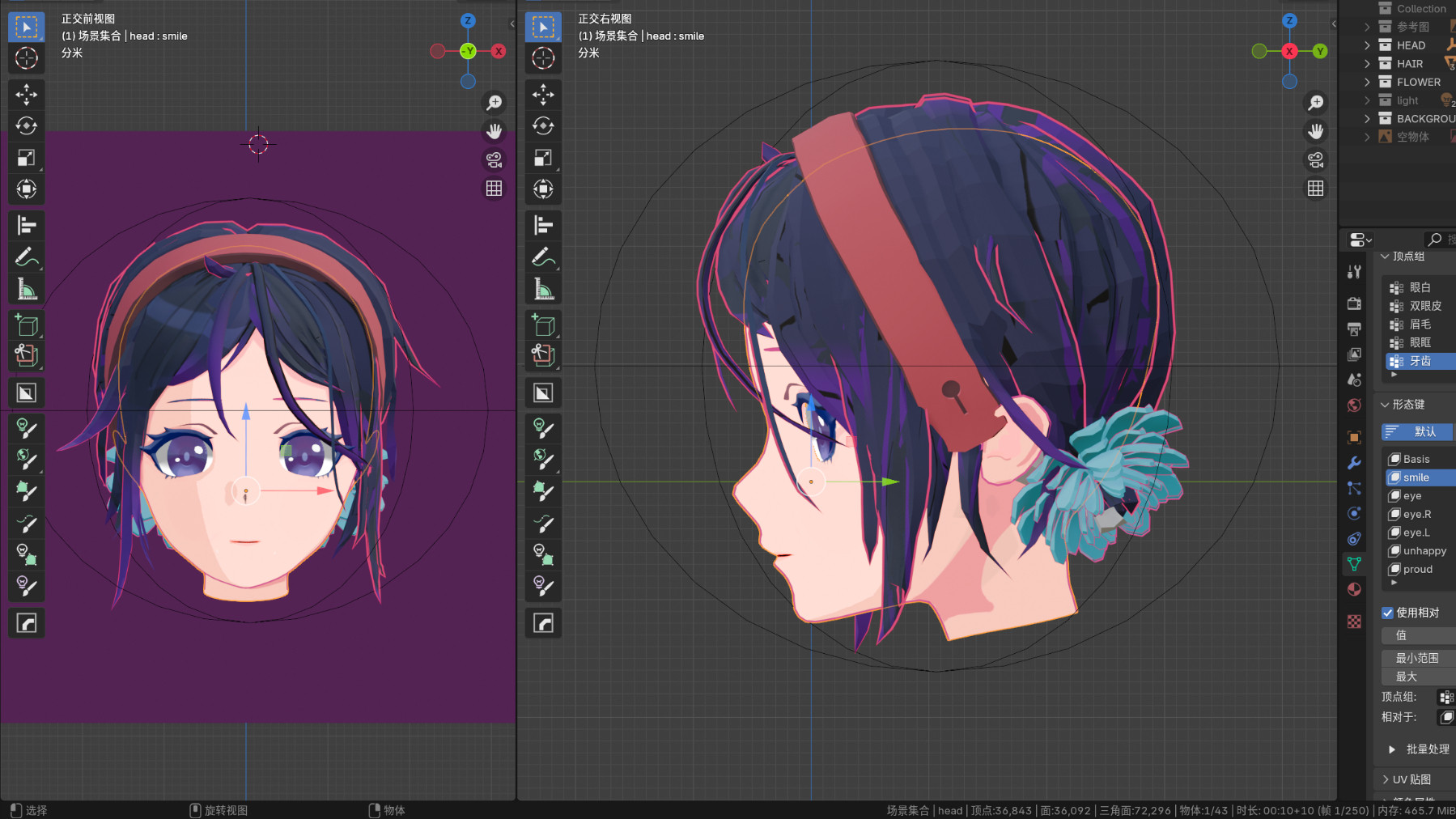The image size is (1456, 819).
Task: Switch to the Modifiers wrench tab
Action: coord(1354,463)
